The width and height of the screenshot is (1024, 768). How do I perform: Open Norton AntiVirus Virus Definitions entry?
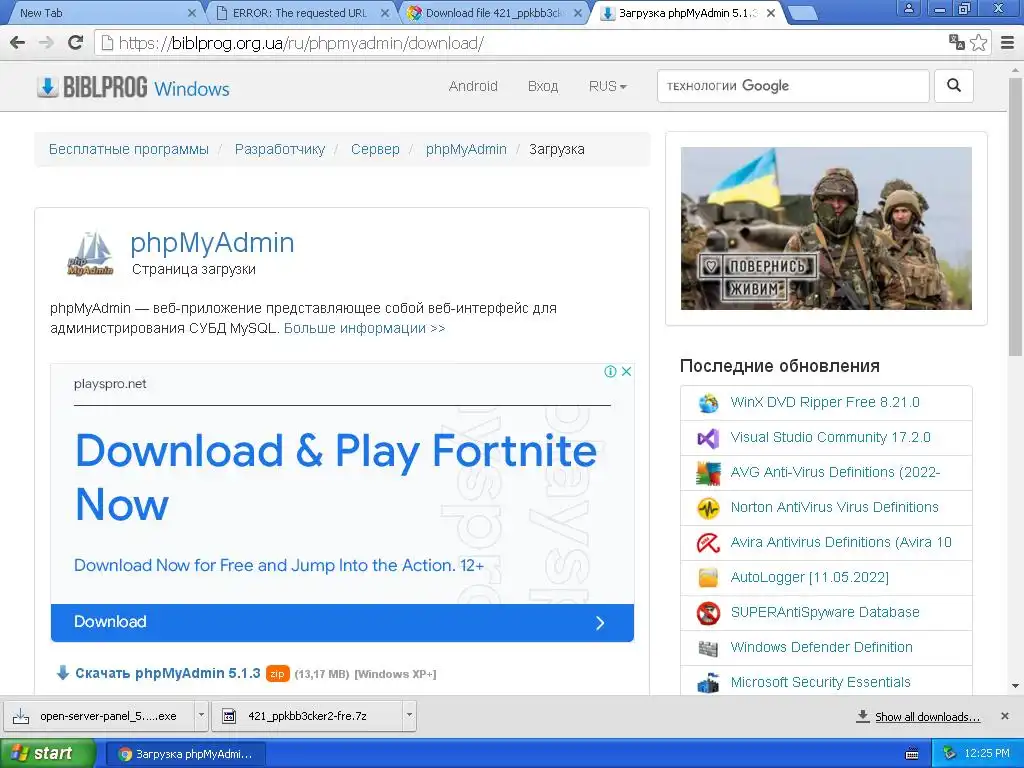click(x=834, y=507)
